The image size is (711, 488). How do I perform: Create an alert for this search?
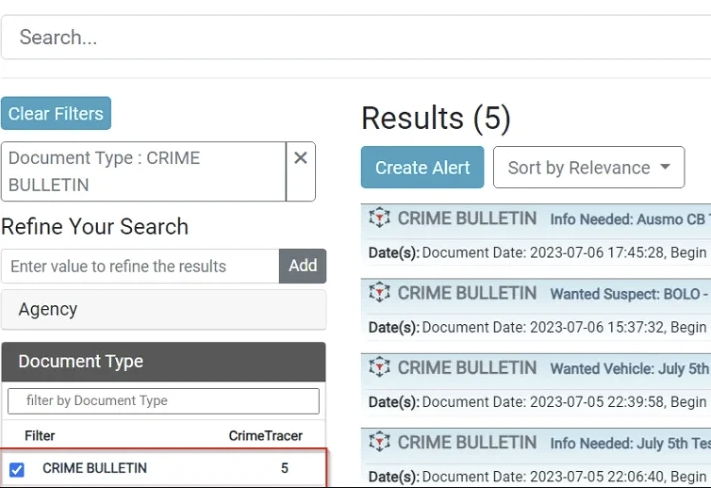423,167
